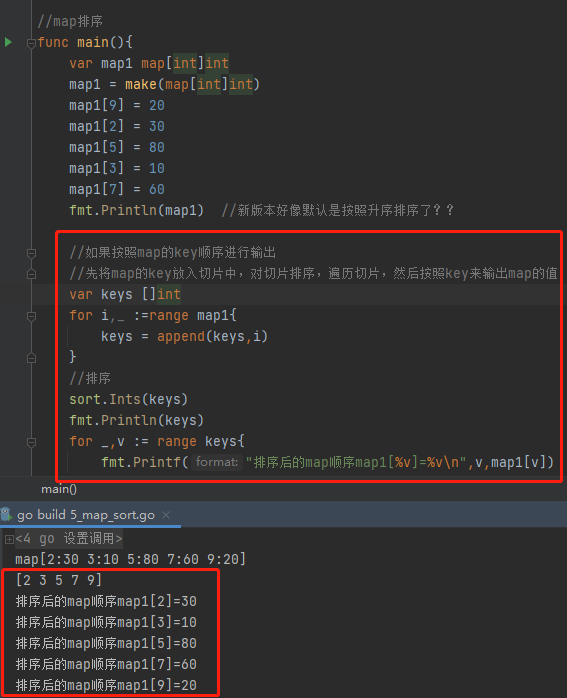
Task: Click the main() breadcrumb
Action: pos(59,489)
